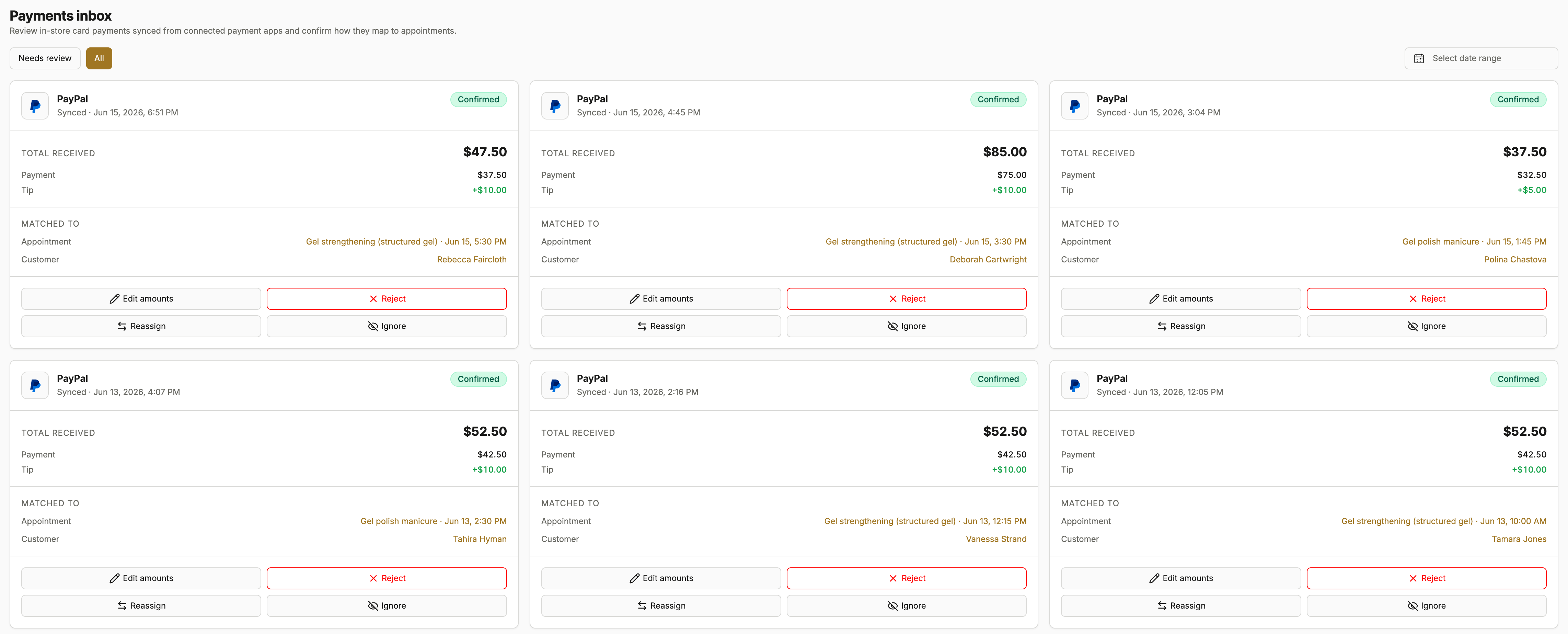Reassign Vanessa Strand's payment
Viewport: 1568px width, 634px height.
pos(661,606)
